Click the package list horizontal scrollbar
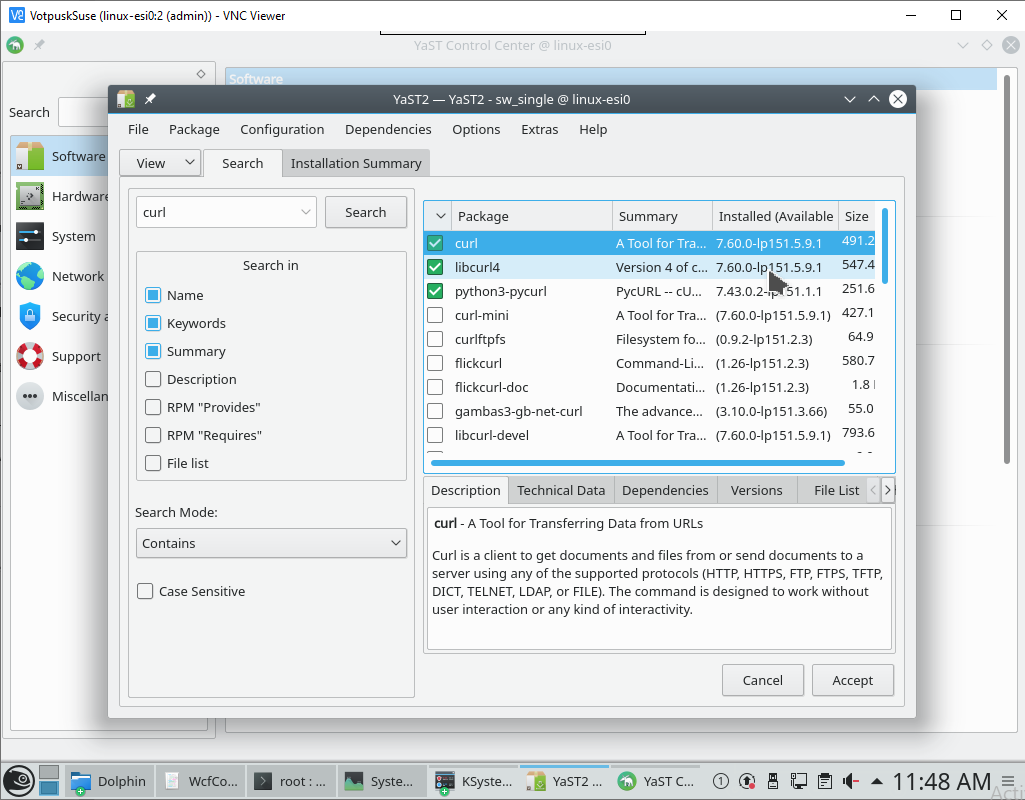This screenshot has height=800, width=1025. 637,463
